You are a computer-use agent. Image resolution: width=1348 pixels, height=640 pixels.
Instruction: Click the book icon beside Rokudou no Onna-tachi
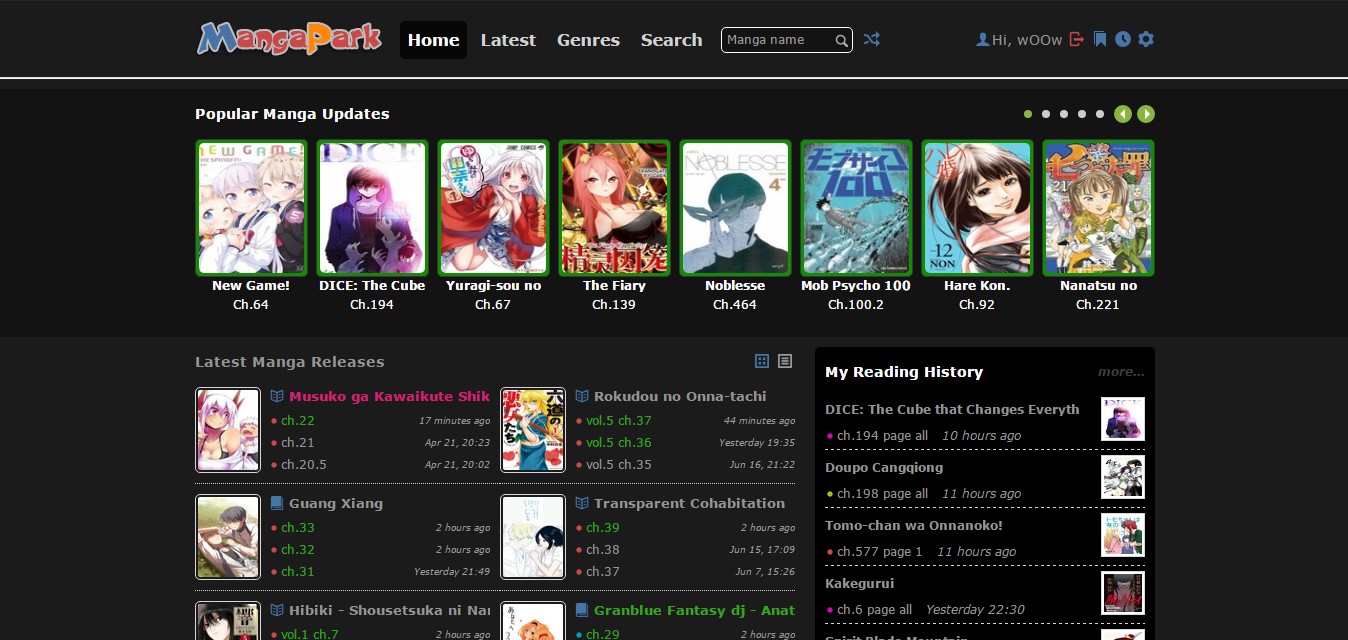click(x=582, y=396)
